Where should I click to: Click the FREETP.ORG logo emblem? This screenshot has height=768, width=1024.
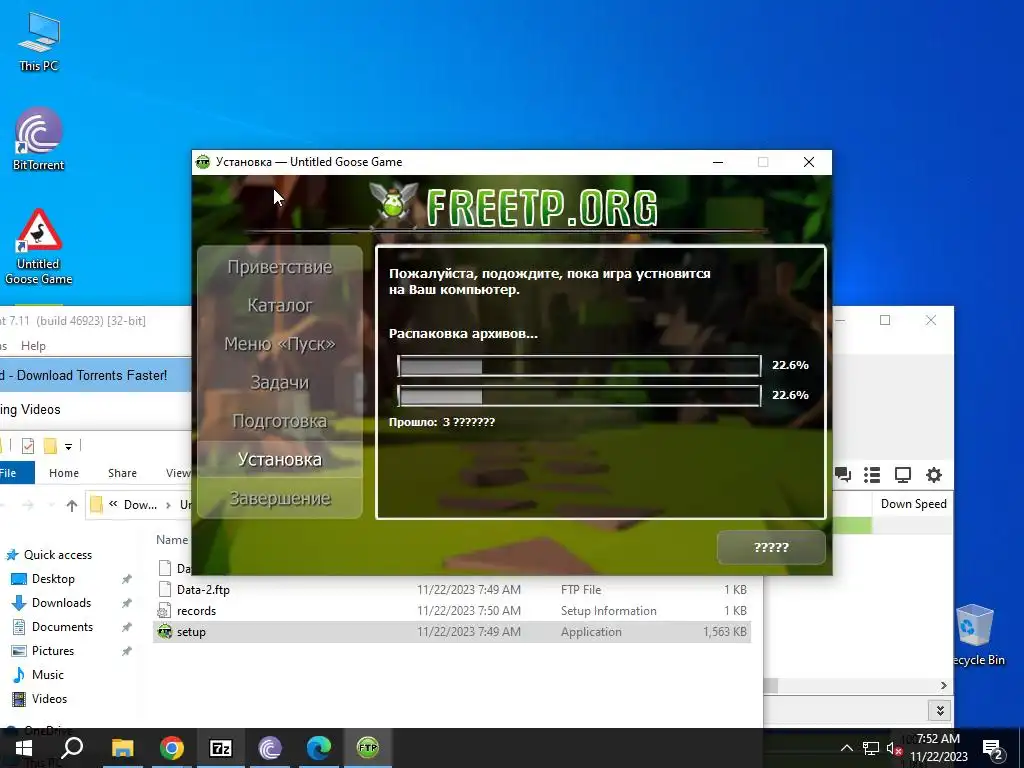[x=392, y=205]
